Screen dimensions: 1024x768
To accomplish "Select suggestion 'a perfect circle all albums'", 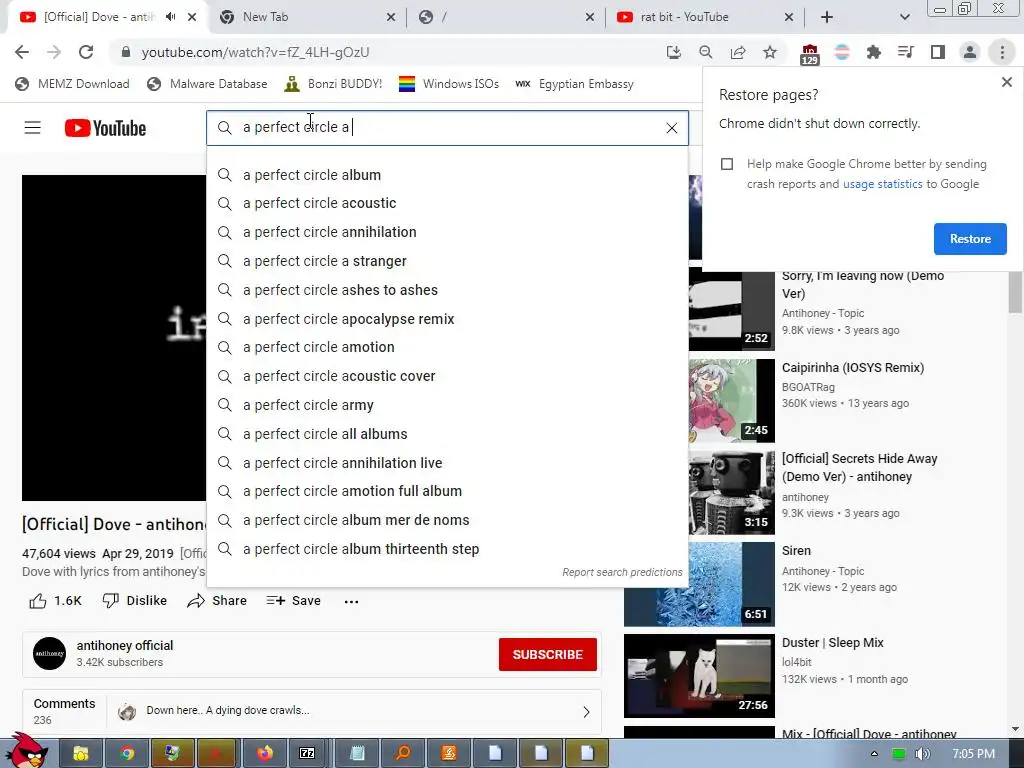I will 447,434.
